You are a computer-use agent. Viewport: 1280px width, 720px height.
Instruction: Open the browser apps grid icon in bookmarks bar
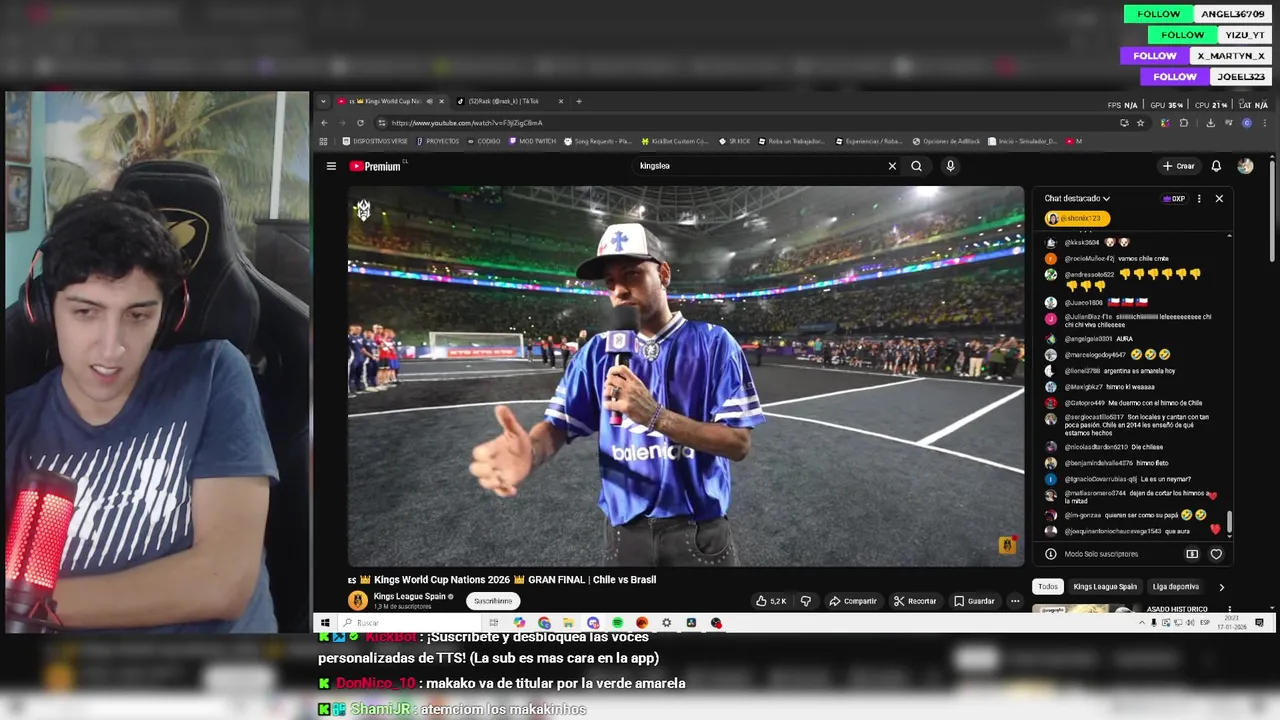[x=323, y=141]
